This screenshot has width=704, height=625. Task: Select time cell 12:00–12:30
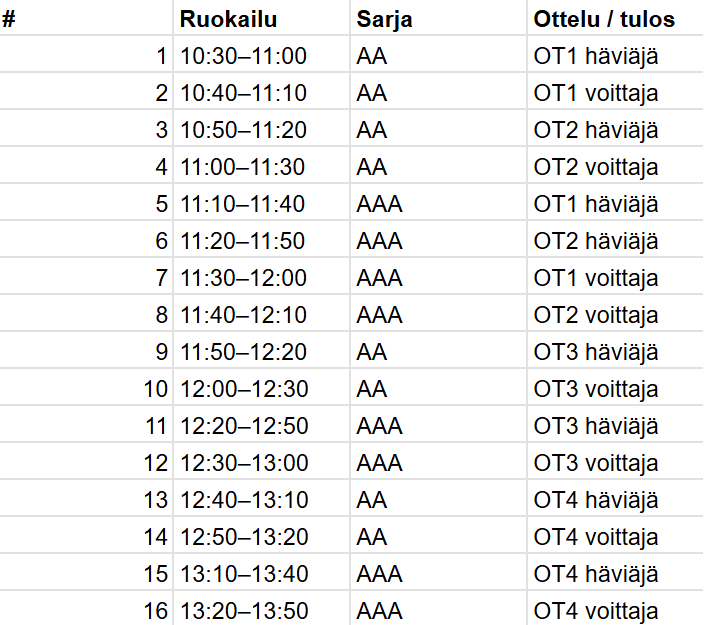(261, 387)
